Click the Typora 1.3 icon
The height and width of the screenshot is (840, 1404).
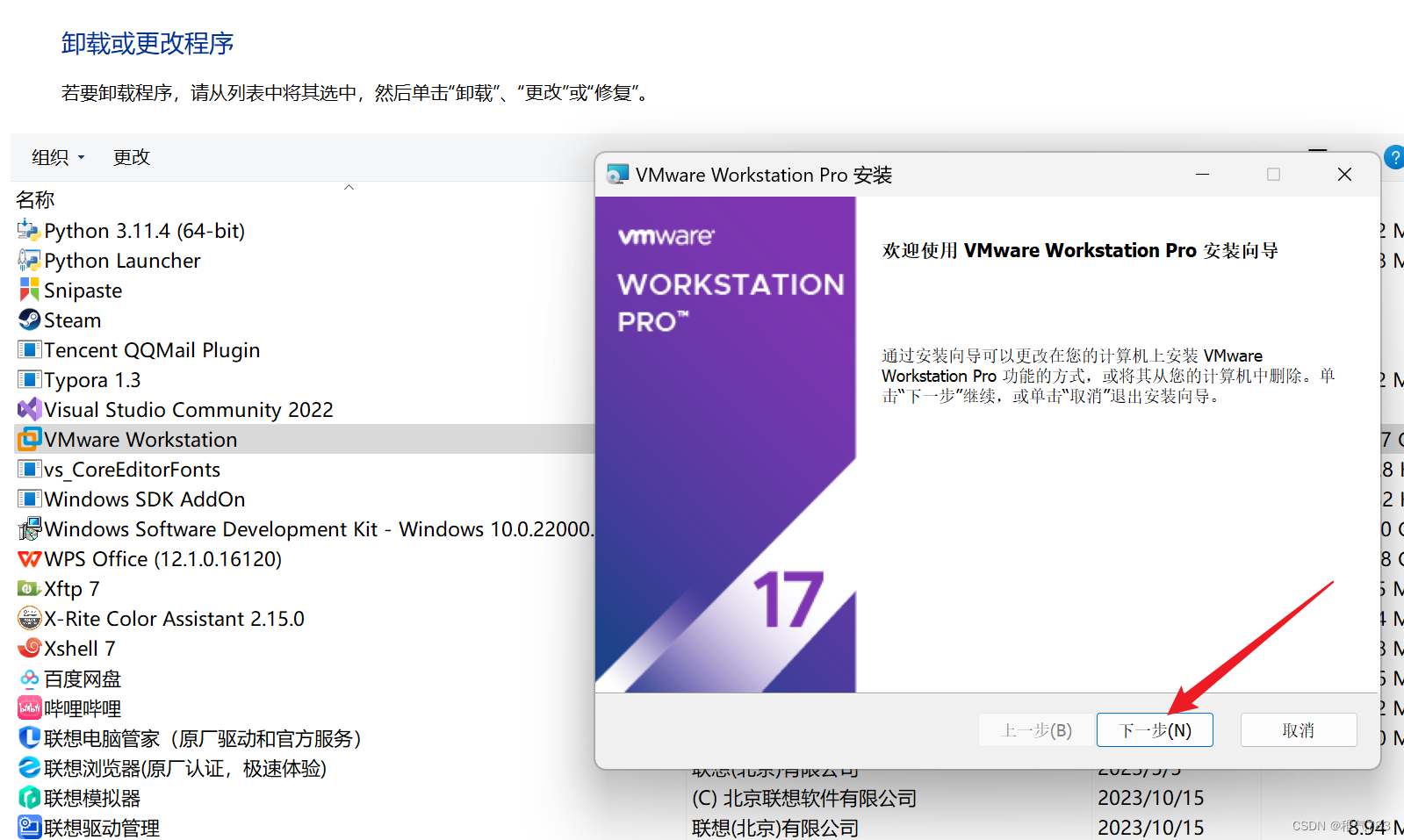(x=29, y=379)
